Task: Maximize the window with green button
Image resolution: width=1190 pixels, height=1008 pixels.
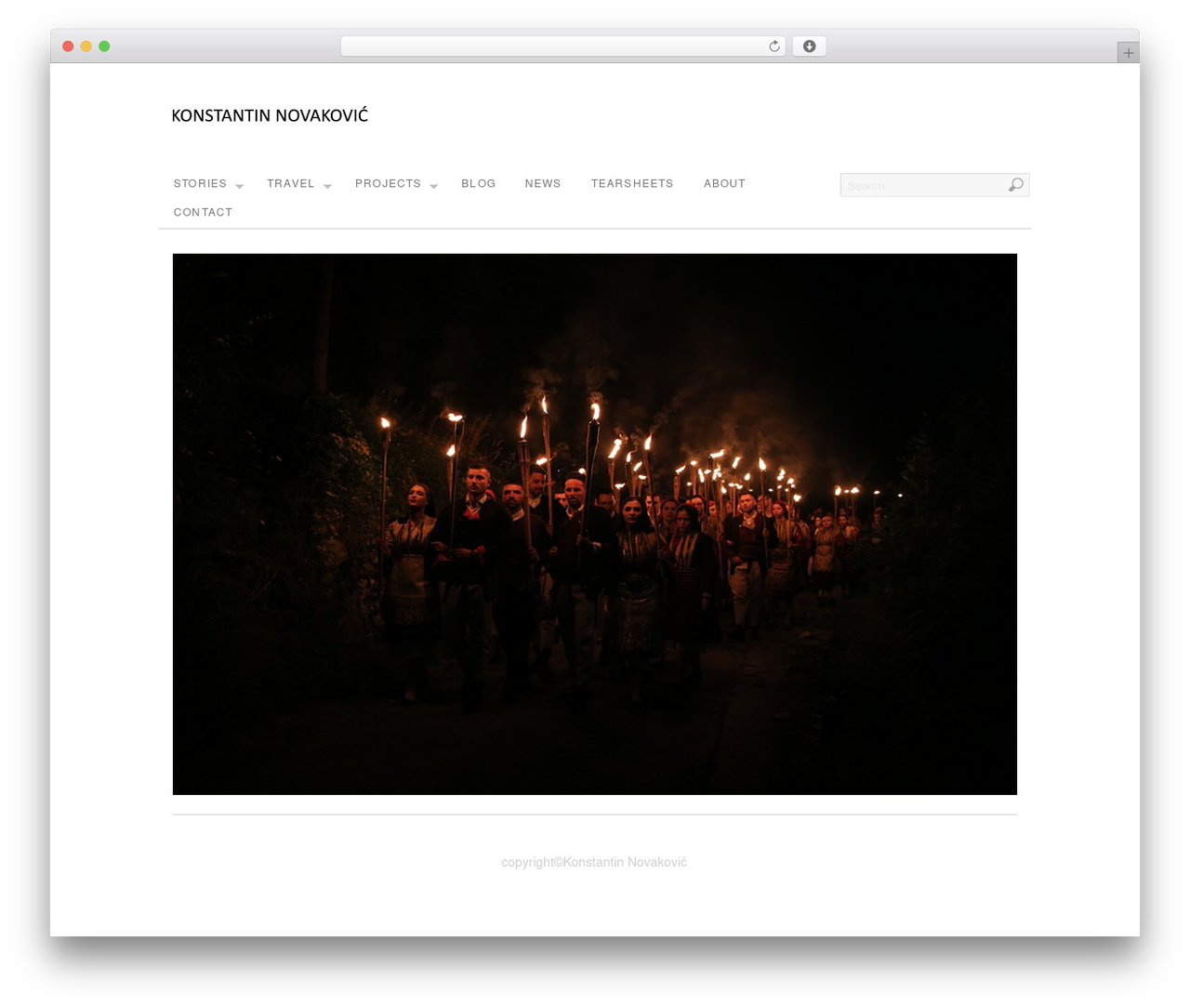Action: pos(104,46)
